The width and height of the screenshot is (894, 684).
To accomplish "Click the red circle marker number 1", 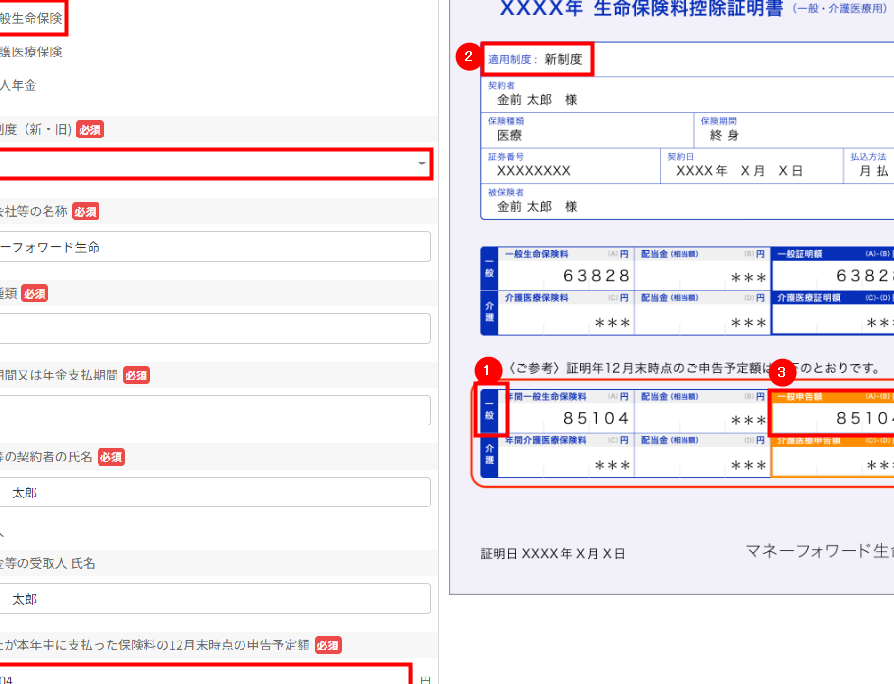I will 487,369.
